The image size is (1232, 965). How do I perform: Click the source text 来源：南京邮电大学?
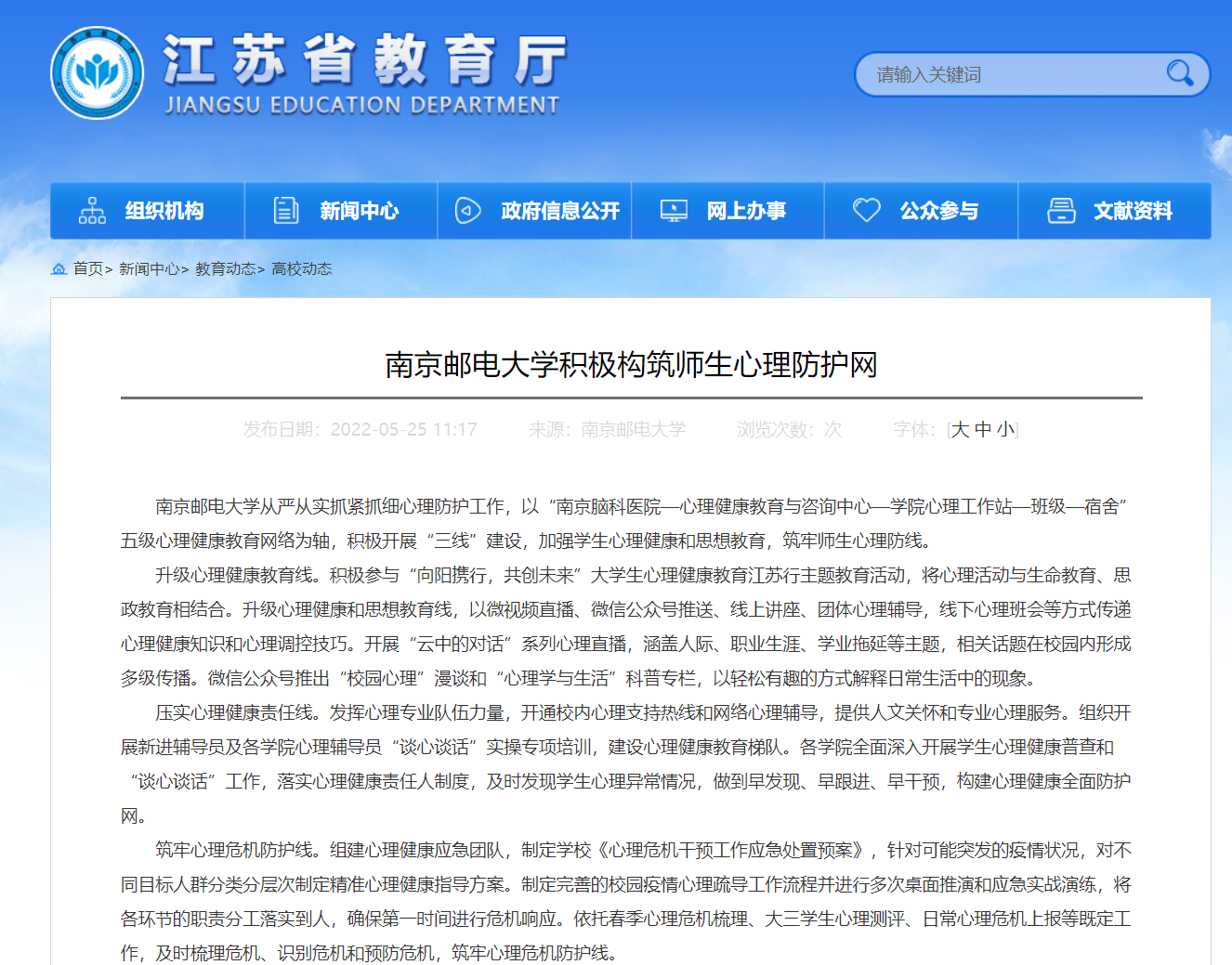coord(607,429)
